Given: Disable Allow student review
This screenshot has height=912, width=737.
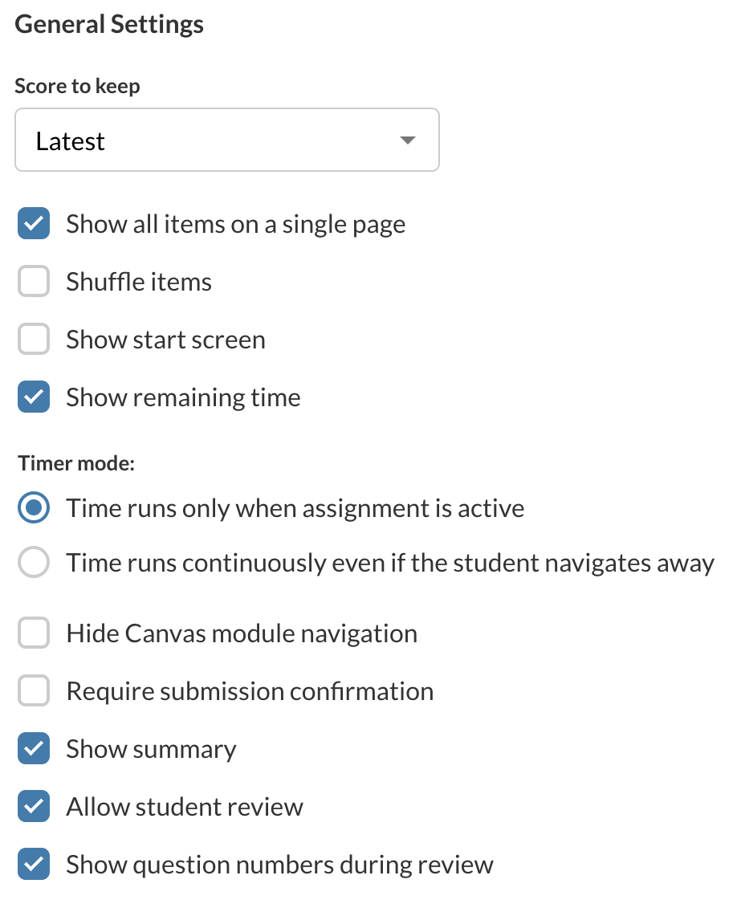Looking at the screenshot, I should 33,806.
